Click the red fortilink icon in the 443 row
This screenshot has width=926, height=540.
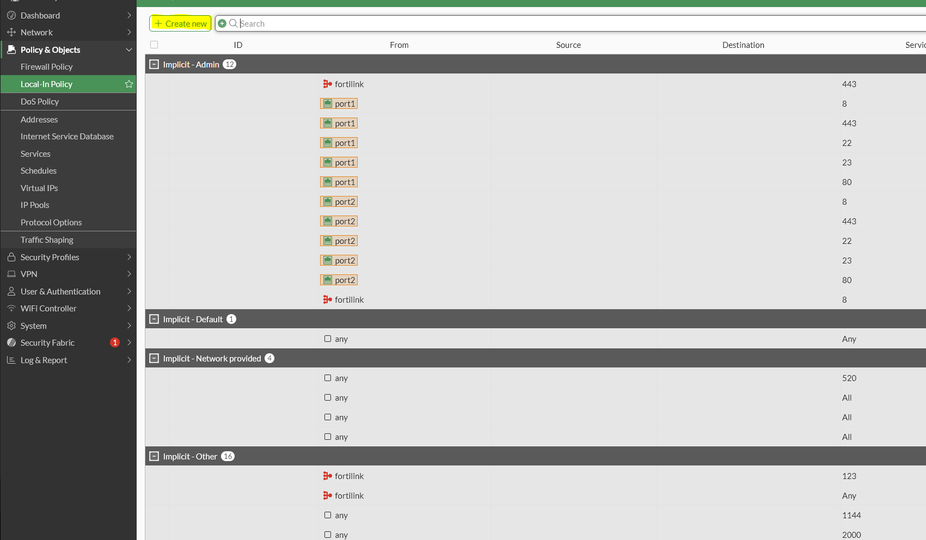[327, 84]
